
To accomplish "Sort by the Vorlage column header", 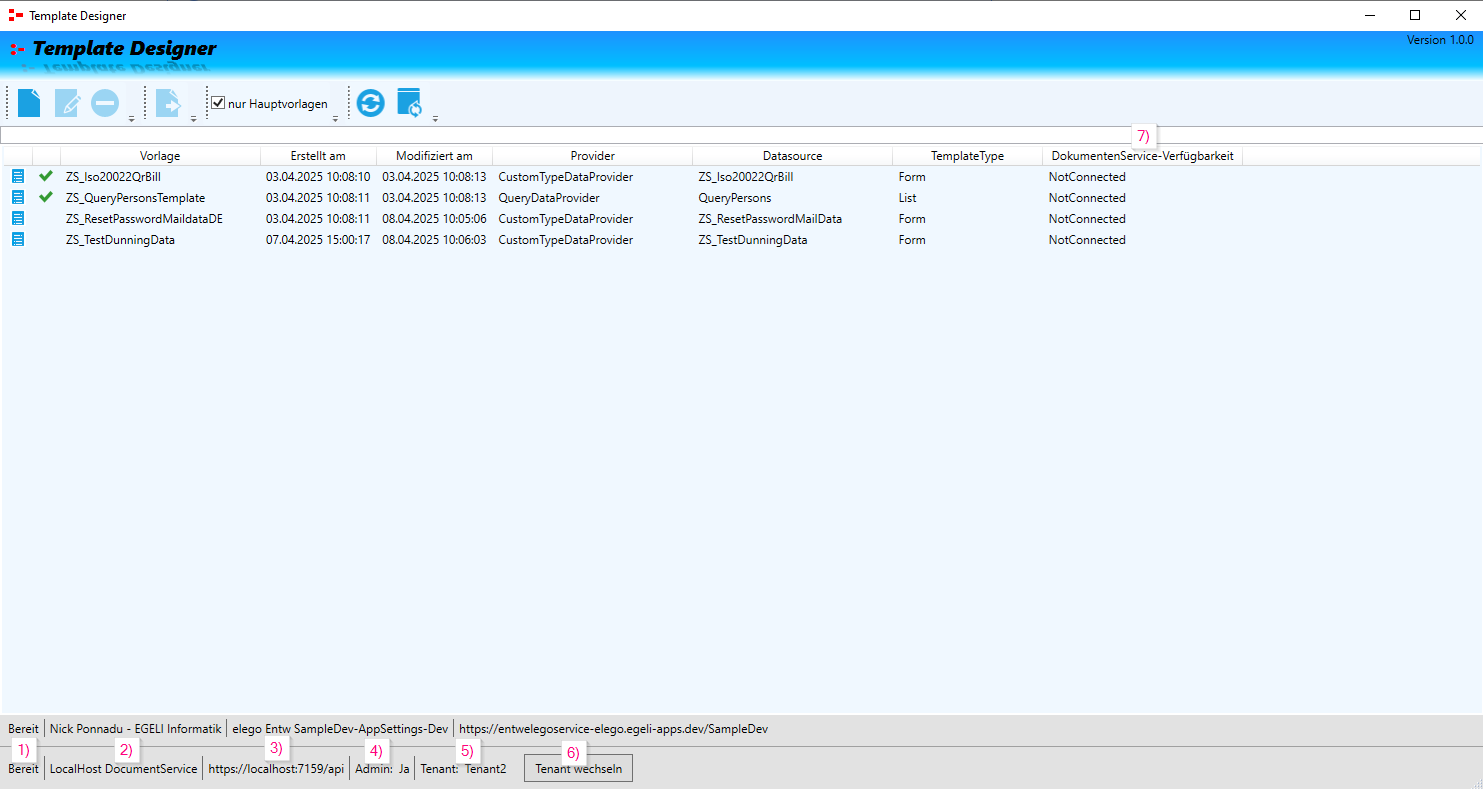I will (160, 156).
